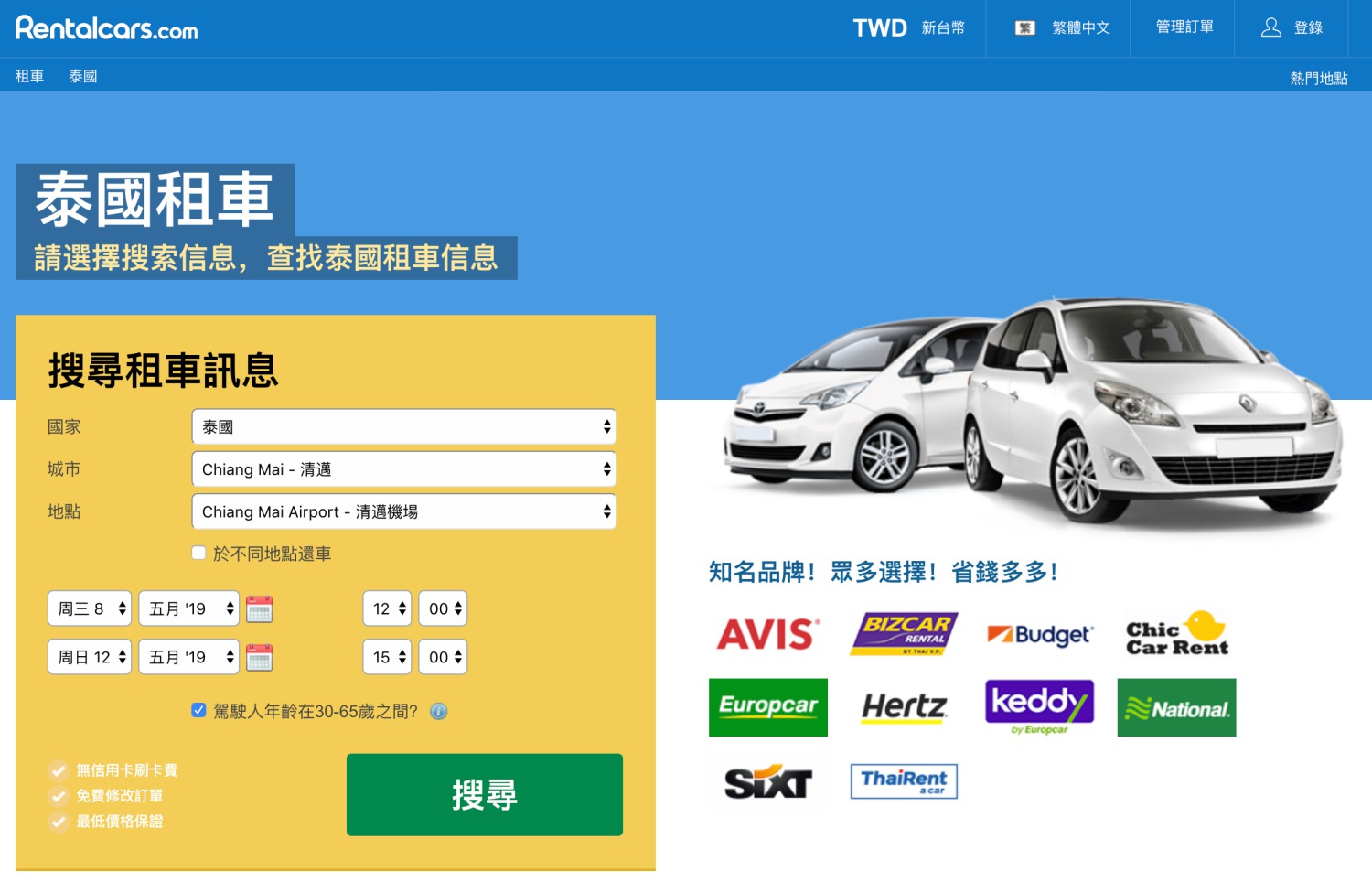This screenshot has width=1372, height=882.
Task: Open the 登錄 login link
Action: coord(1308,28)
